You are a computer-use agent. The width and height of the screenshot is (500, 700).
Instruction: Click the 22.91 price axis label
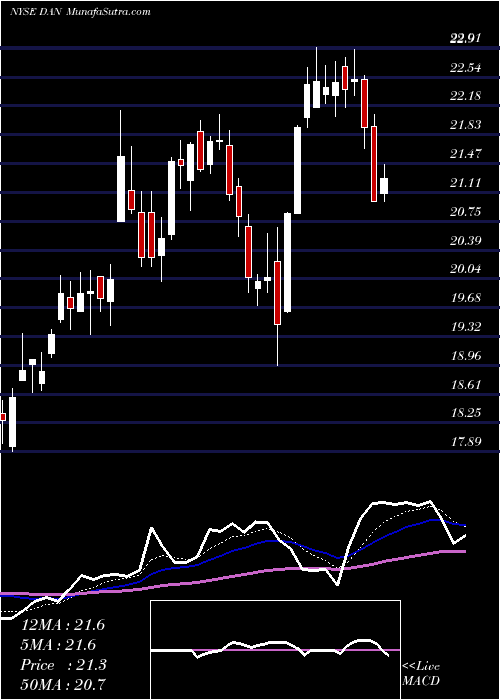point(466,39)
